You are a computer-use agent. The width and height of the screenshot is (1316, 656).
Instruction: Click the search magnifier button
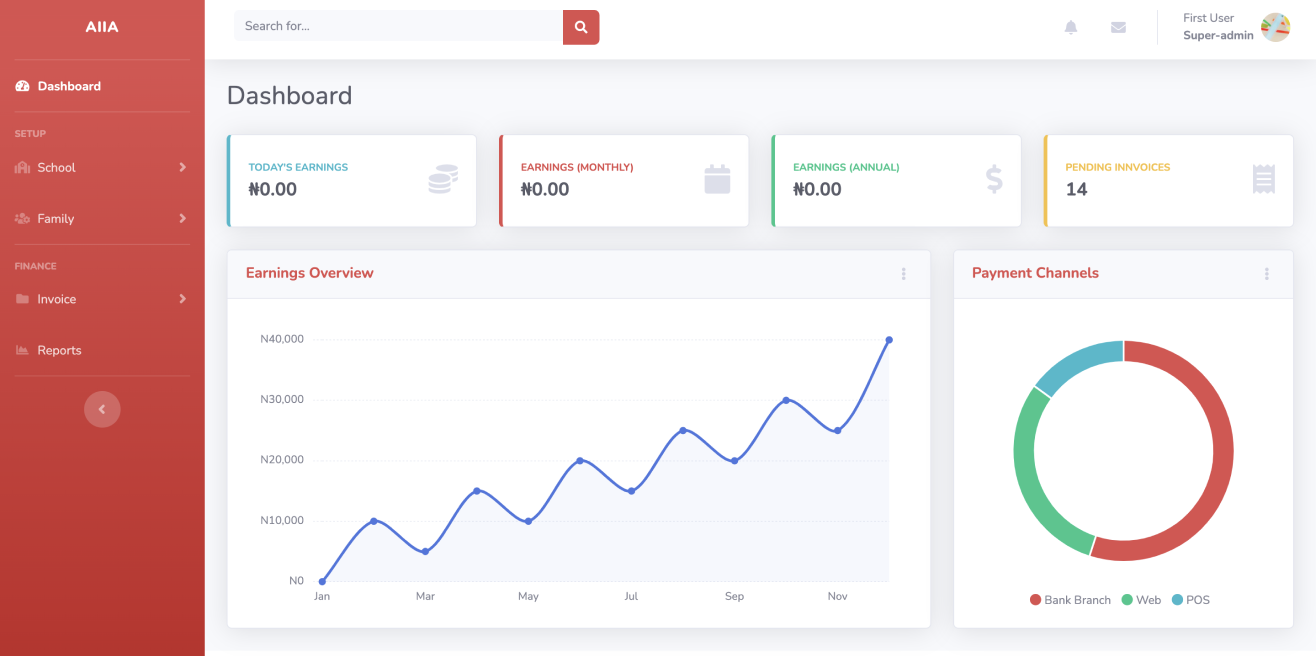coord(581,27)
